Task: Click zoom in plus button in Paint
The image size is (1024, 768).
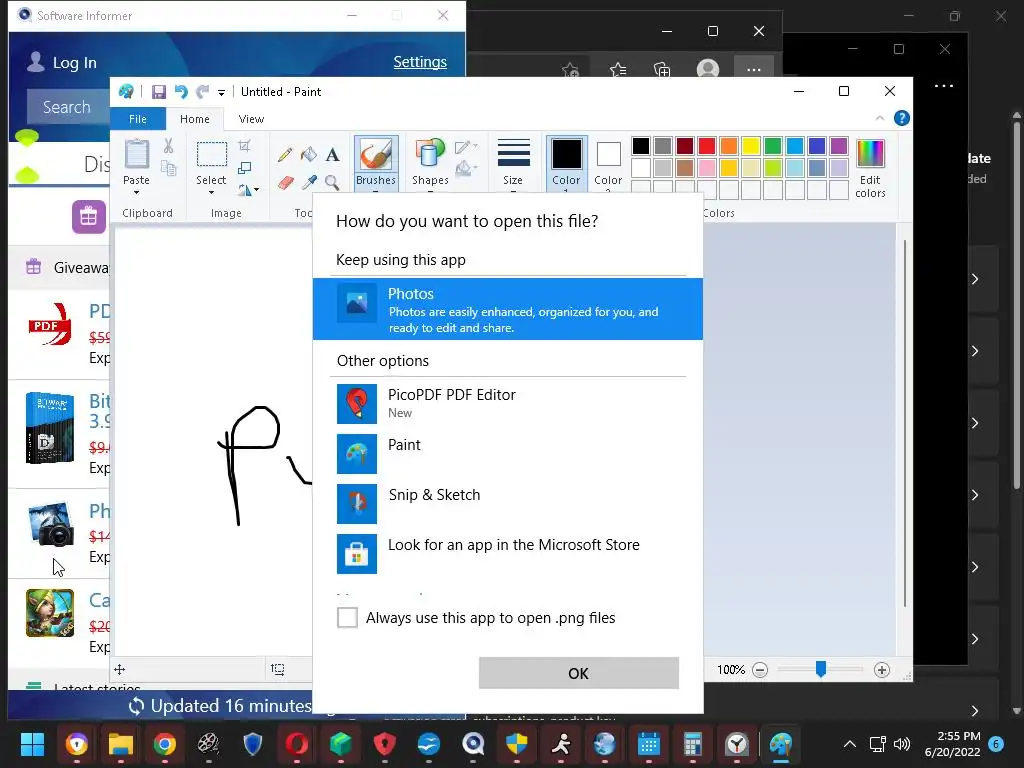Action: [x=882, y=669]
